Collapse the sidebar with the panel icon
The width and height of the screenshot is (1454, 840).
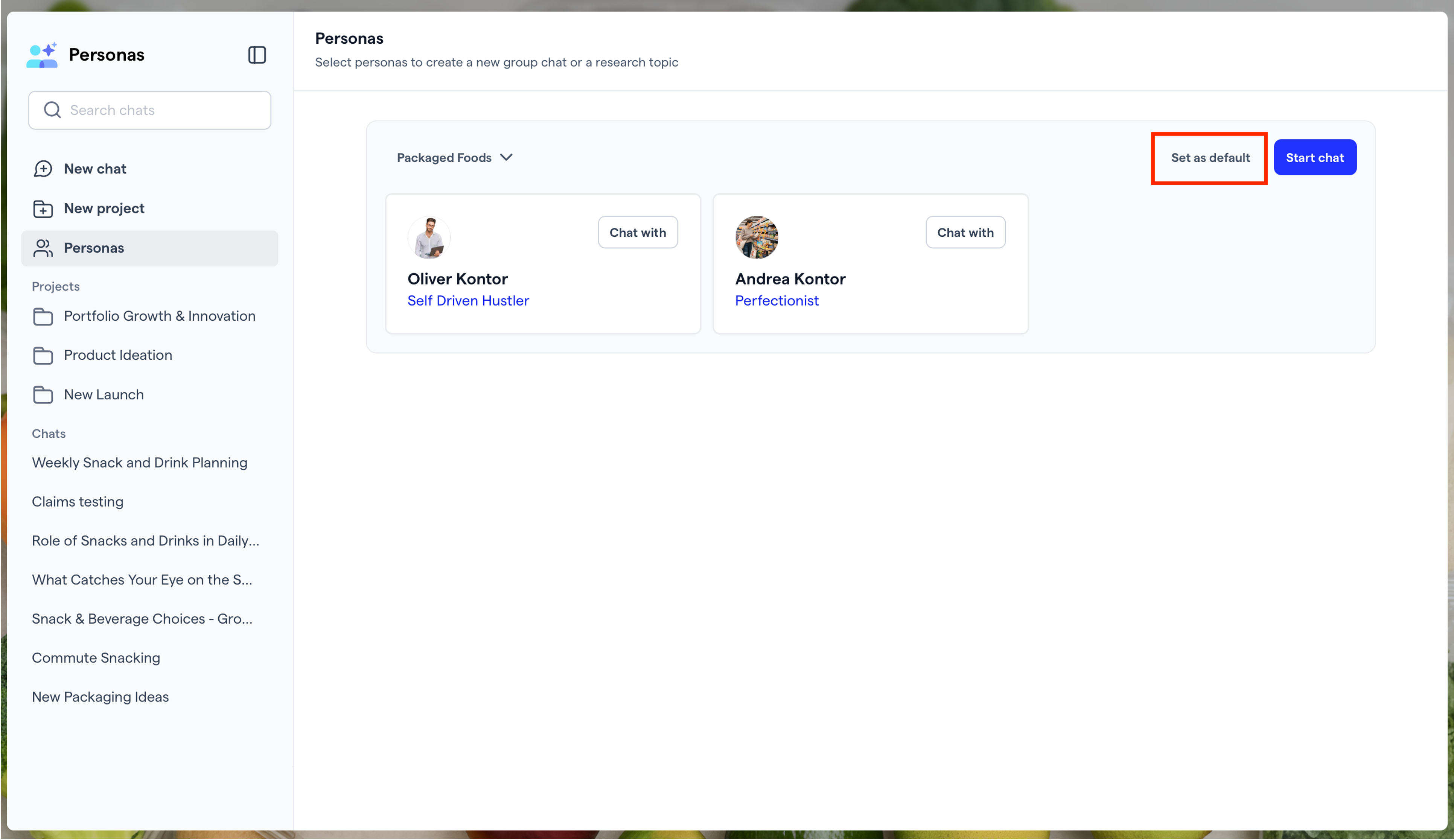pos(257,55)
